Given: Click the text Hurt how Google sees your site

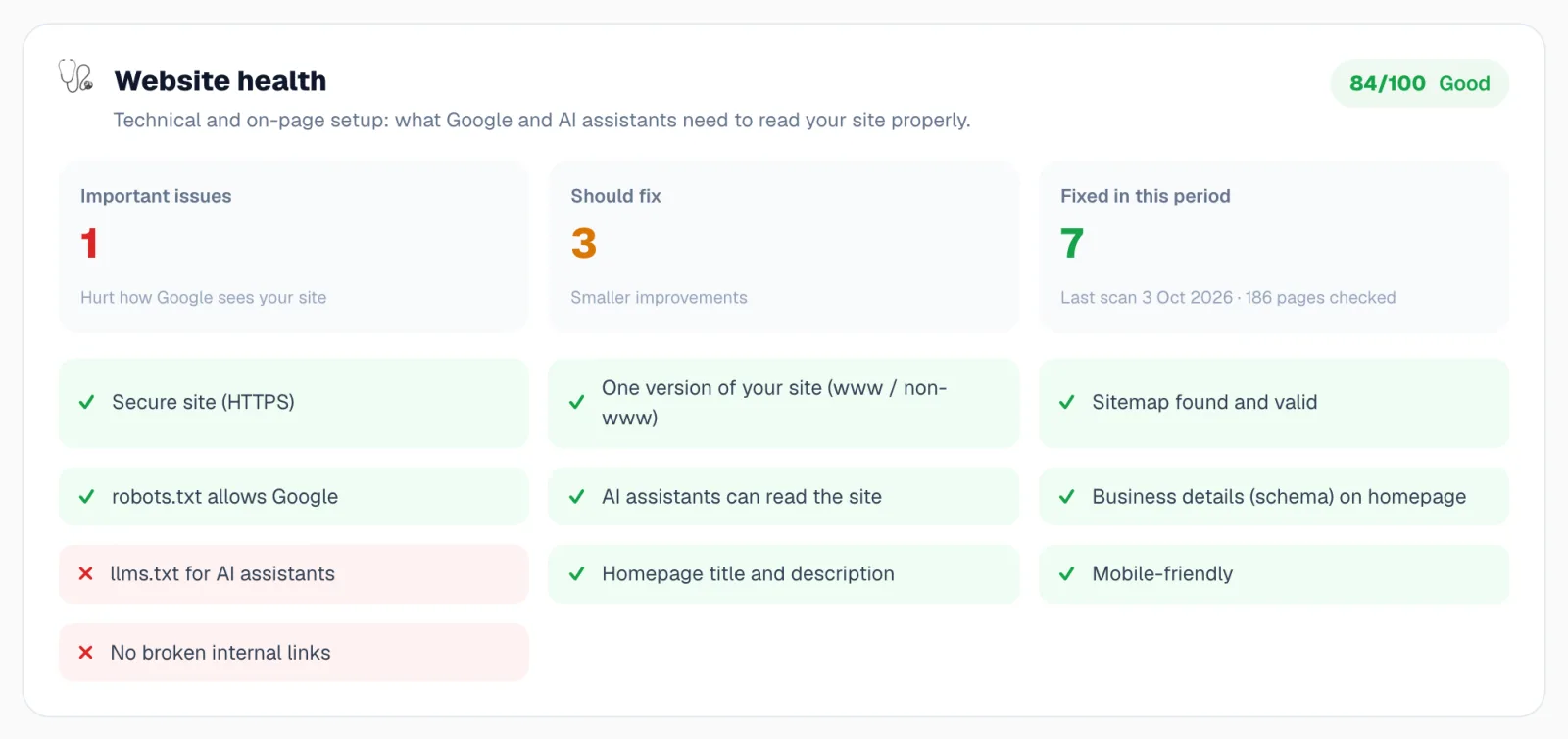Looking at the screenshot, I should pos(204,297).
